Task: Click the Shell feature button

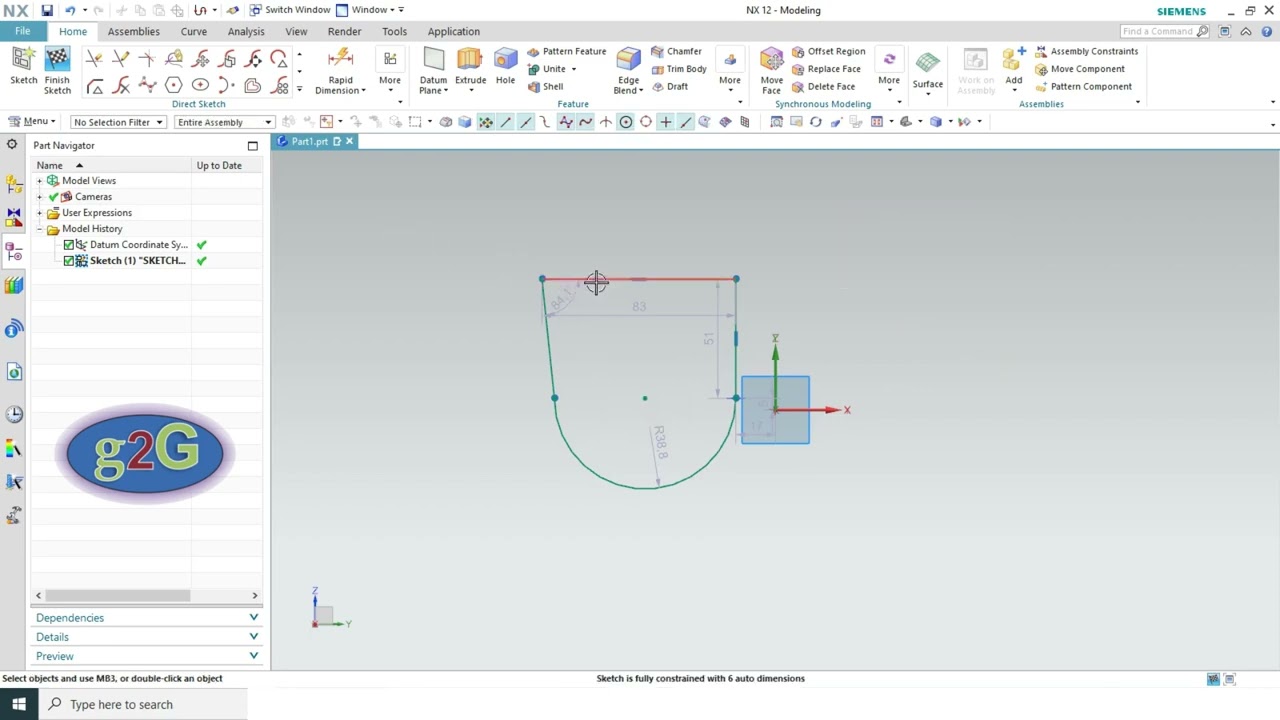Action: point(545,86)
